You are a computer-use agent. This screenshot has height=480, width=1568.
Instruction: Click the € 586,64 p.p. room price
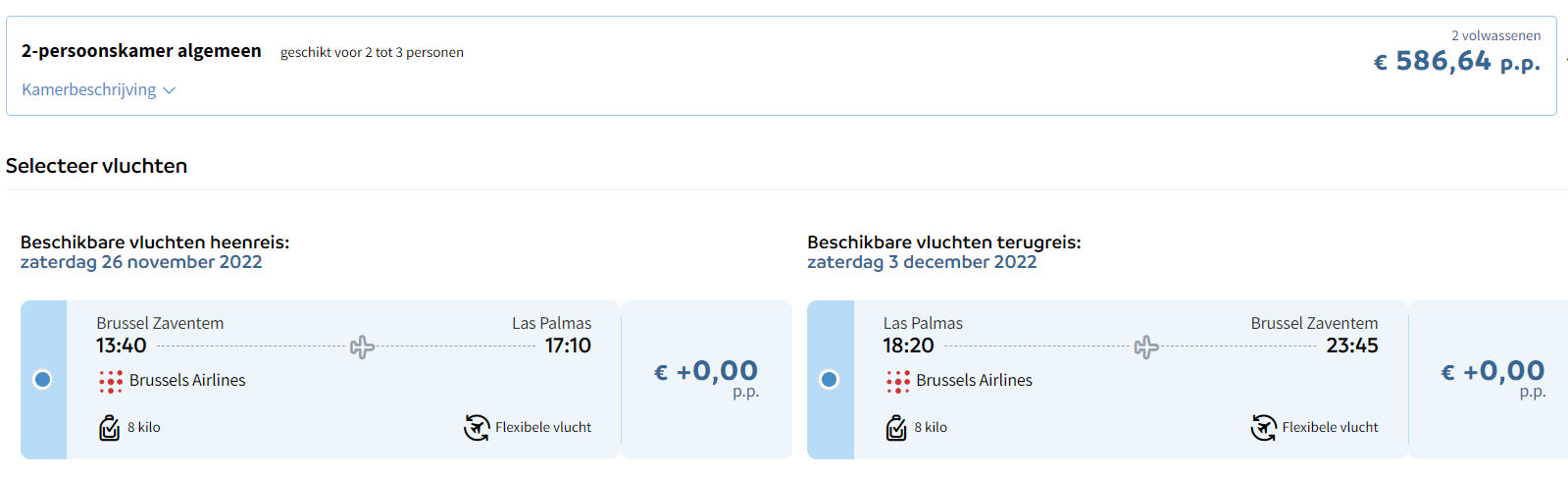1456,62
